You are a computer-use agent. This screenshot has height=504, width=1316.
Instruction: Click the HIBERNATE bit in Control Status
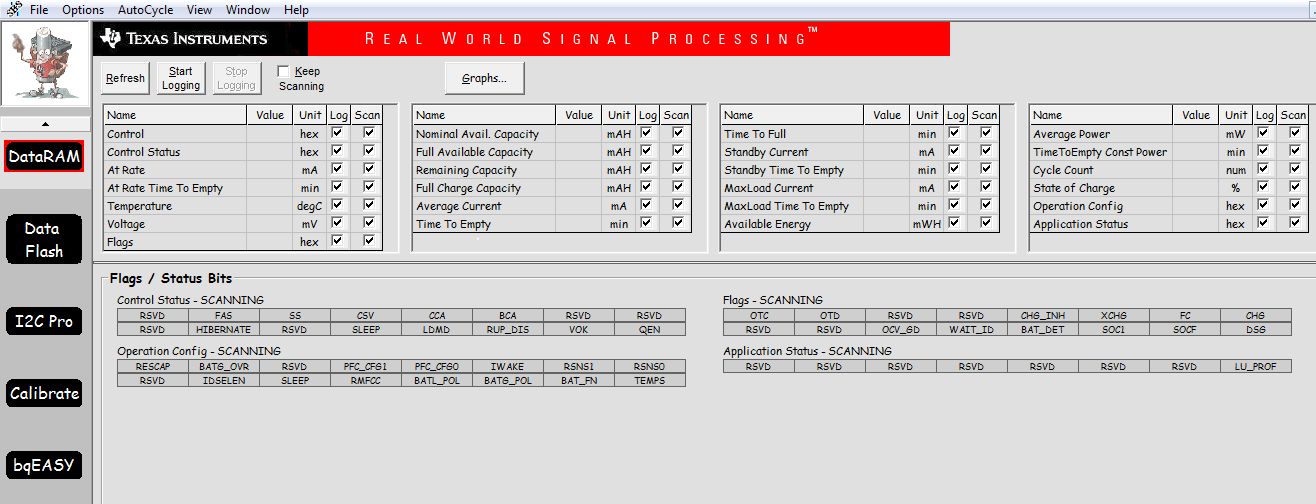click(224, 329)
